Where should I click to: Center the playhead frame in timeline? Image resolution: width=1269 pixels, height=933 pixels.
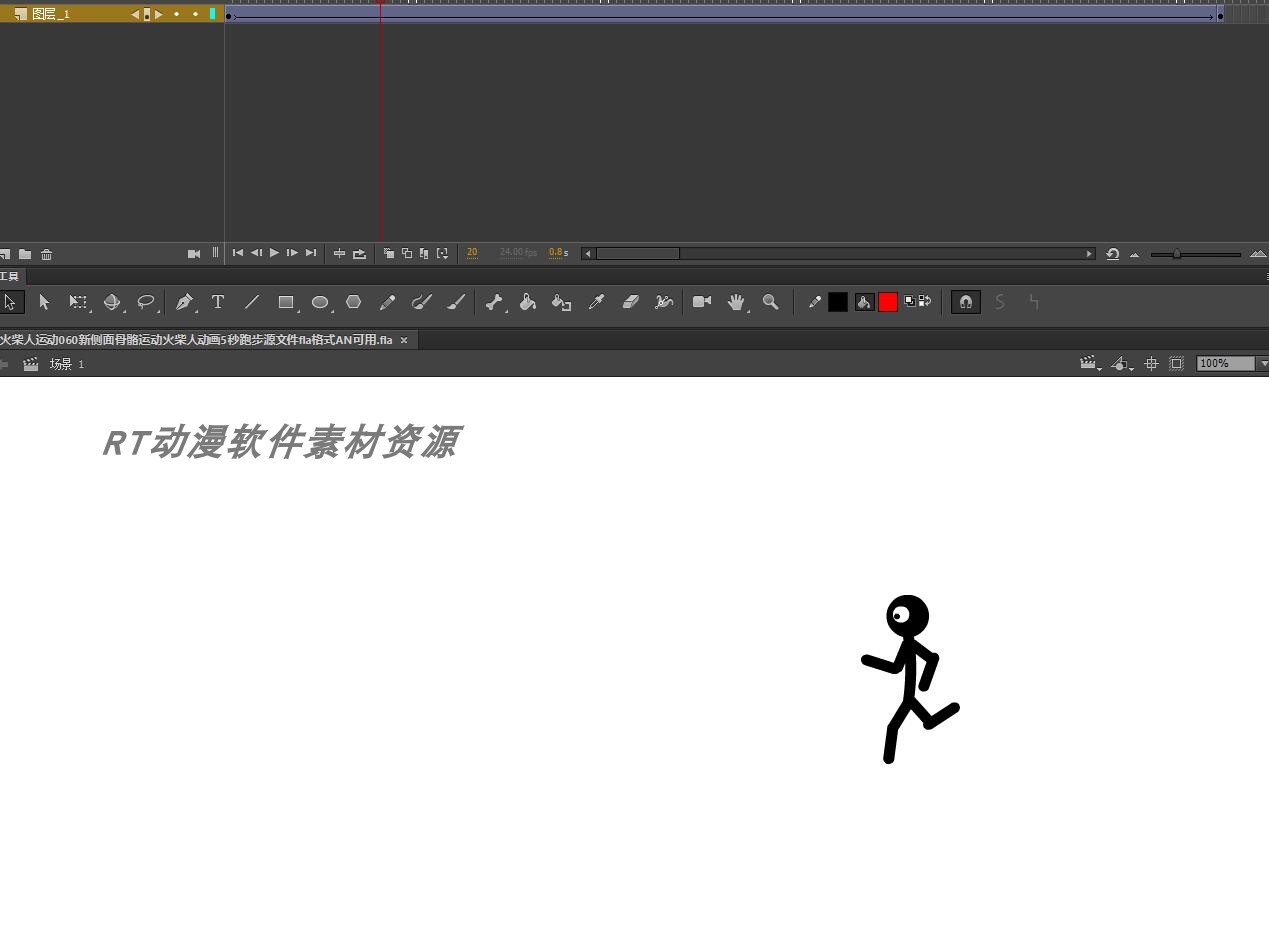(x=339, y=254)
